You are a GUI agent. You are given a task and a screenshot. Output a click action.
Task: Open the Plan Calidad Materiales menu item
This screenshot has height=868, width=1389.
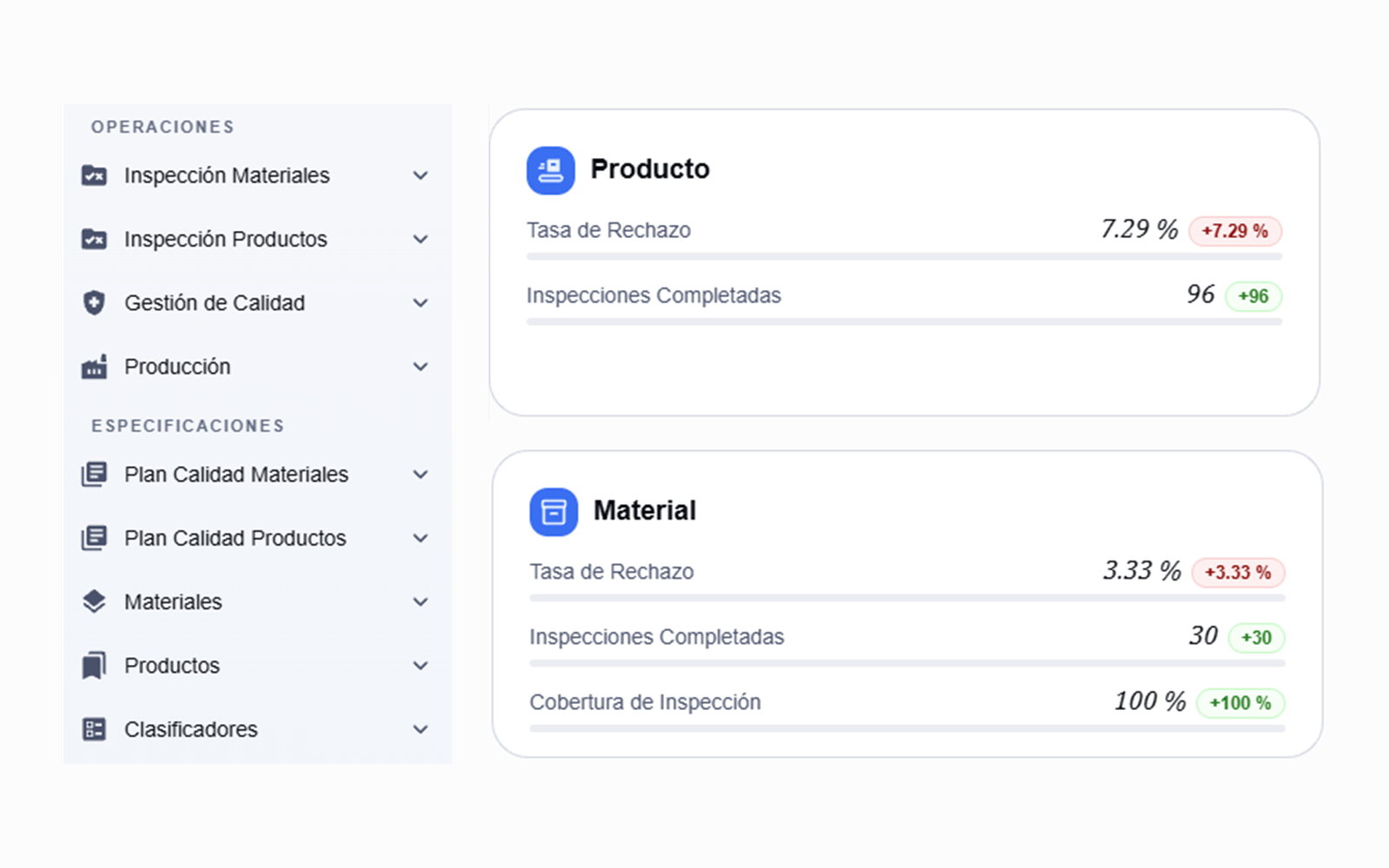coord(257,474)
